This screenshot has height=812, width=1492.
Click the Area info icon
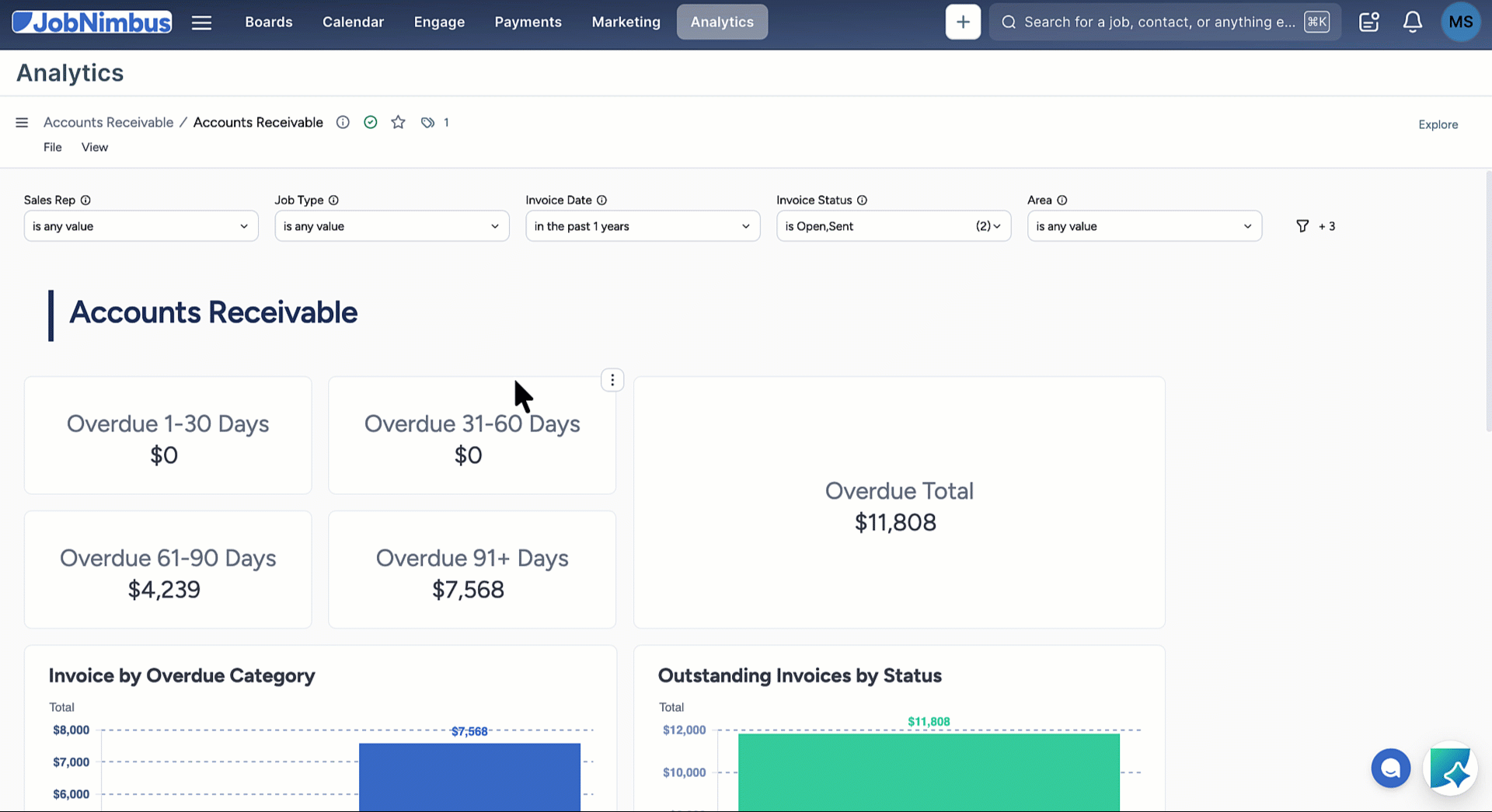click(1061, 200)
